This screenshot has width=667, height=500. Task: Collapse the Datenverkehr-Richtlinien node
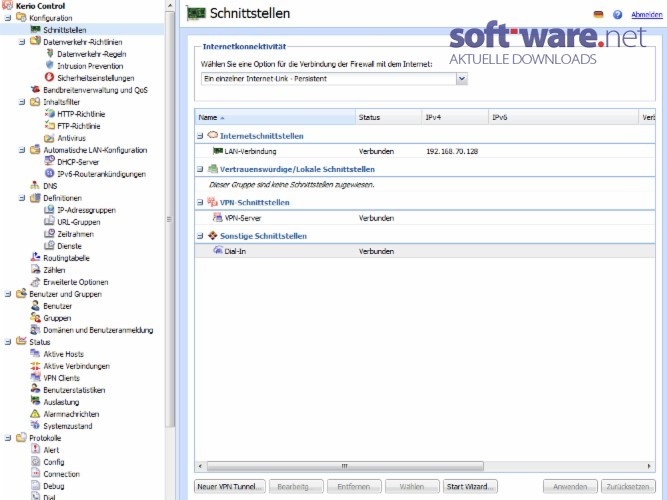tap(22, 42)
